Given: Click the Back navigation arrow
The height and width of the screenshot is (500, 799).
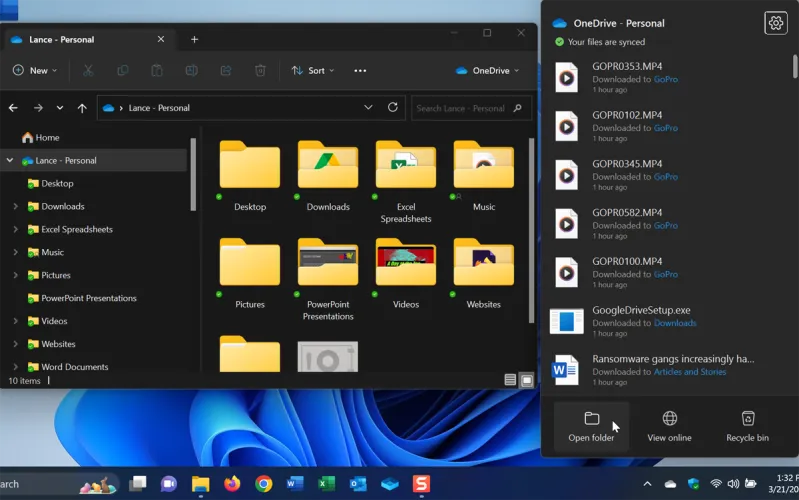Looking at the screenshot, I should point(13,108).
